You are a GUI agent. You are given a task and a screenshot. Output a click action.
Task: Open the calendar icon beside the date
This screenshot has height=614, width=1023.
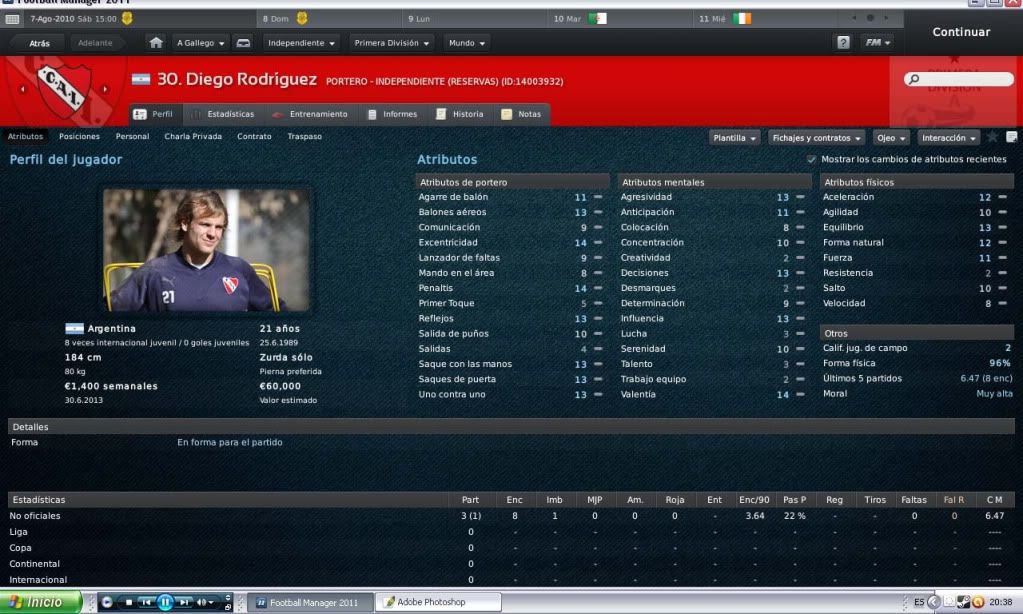coord(12,19)
